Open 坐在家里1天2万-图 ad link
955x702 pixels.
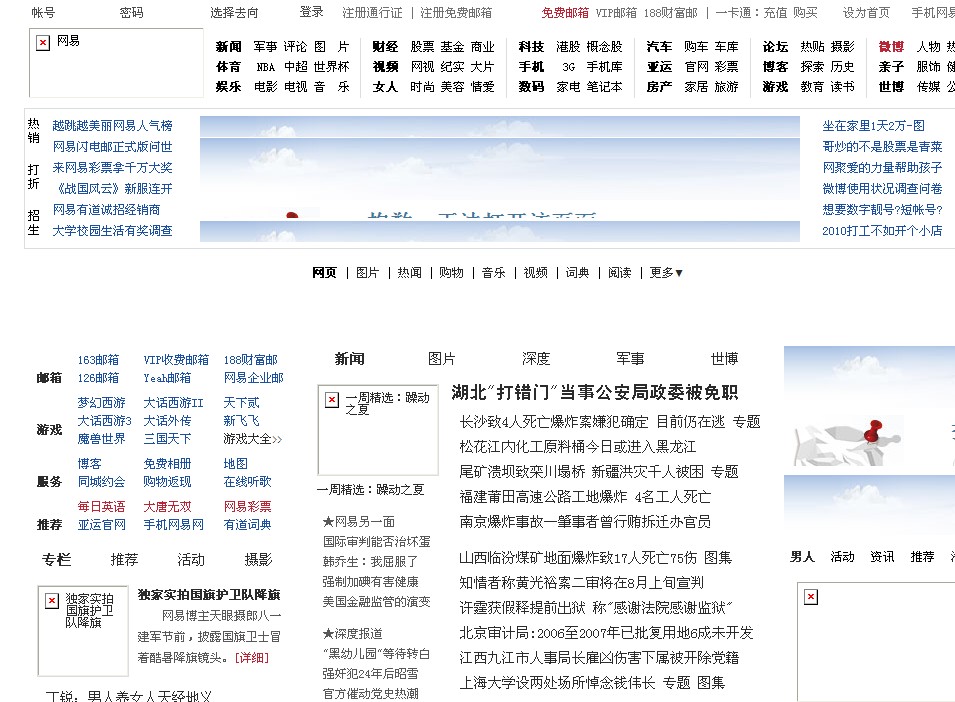873,125
